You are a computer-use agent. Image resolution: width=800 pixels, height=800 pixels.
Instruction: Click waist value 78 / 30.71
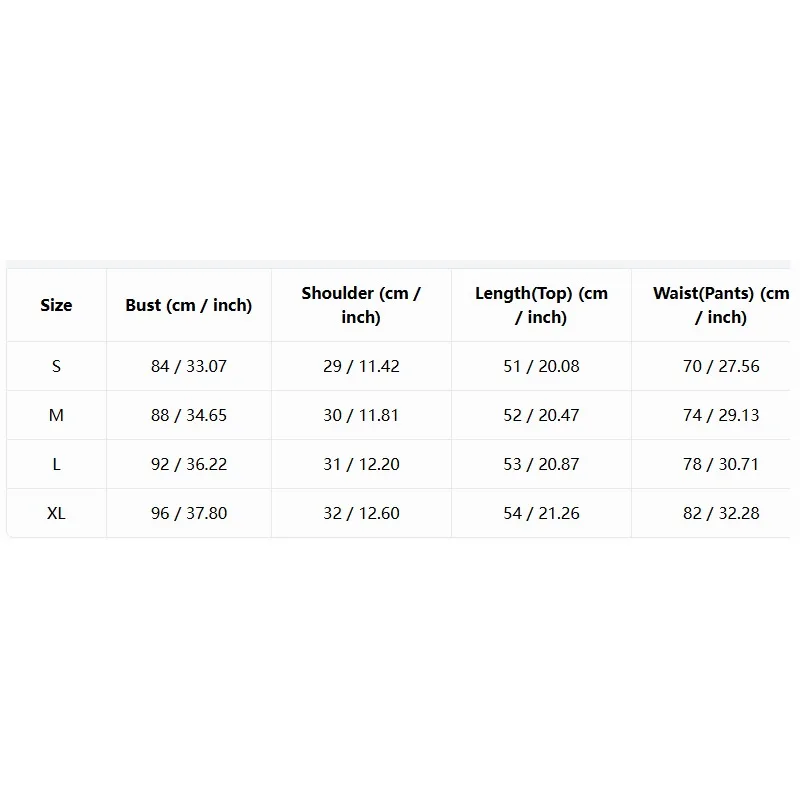click(721, 464)
